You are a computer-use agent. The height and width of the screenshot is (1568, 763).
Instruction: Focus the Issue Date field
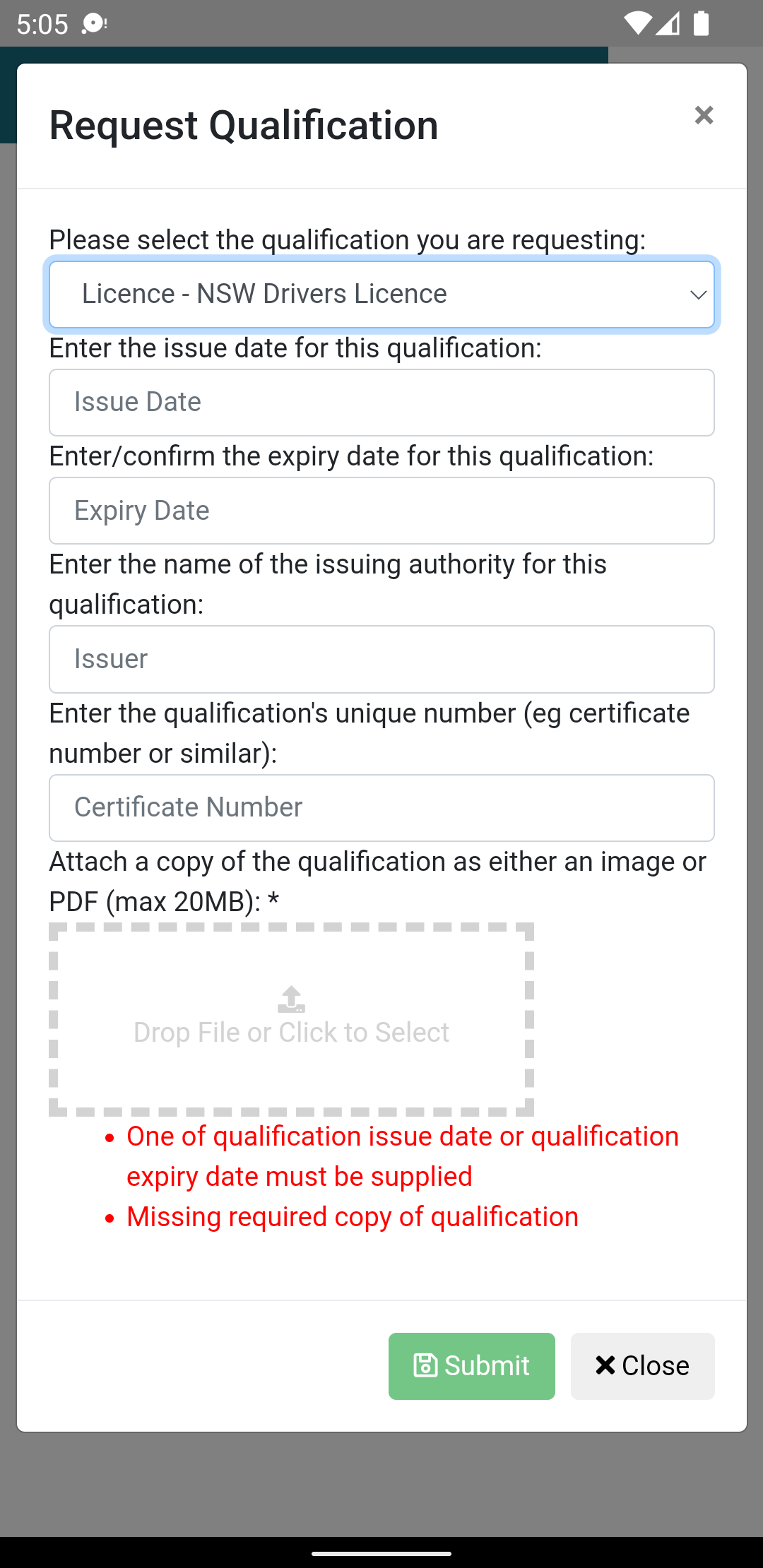click(x=381, y=403)
